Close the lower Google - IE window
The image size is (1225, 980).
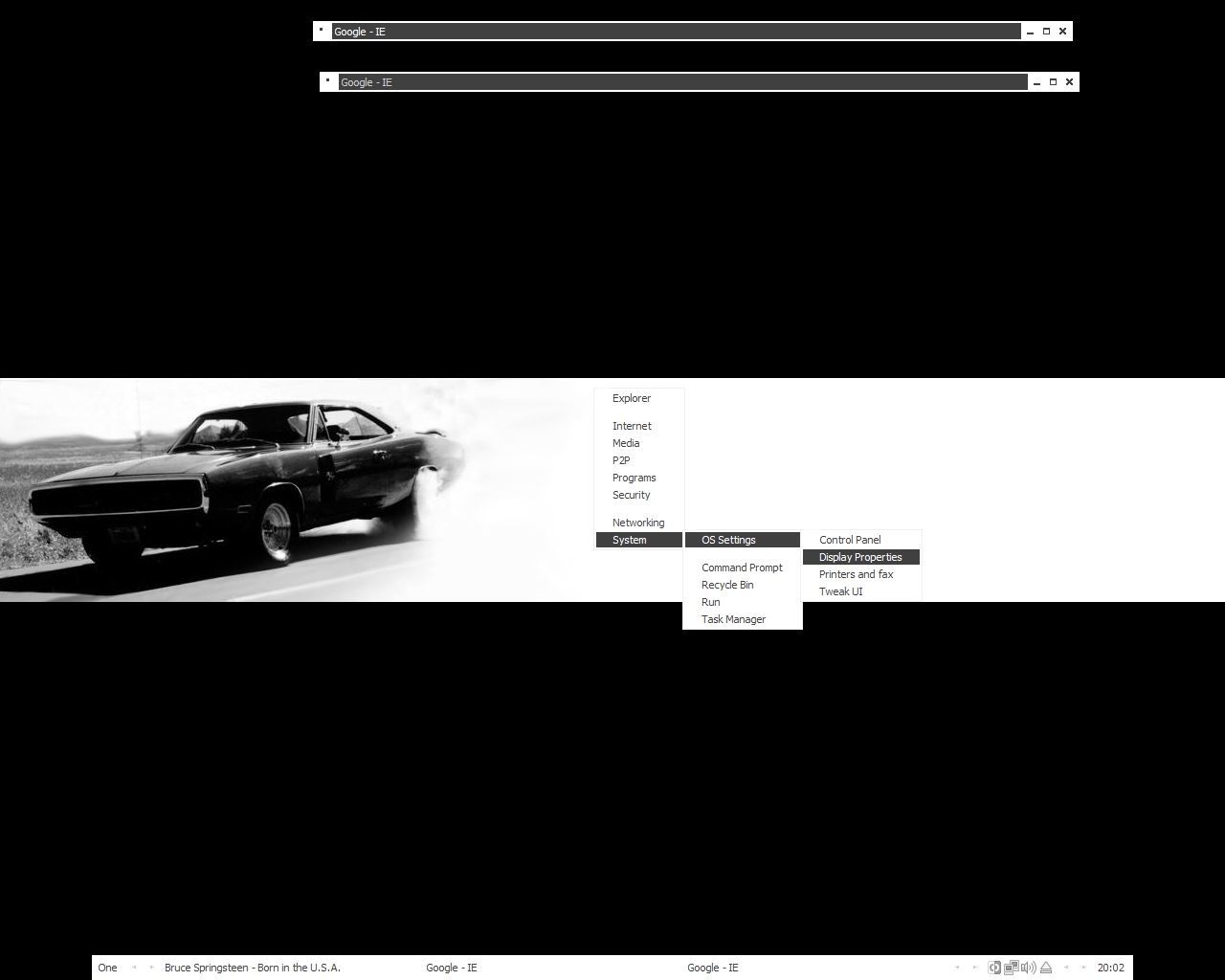[1069, 82]
